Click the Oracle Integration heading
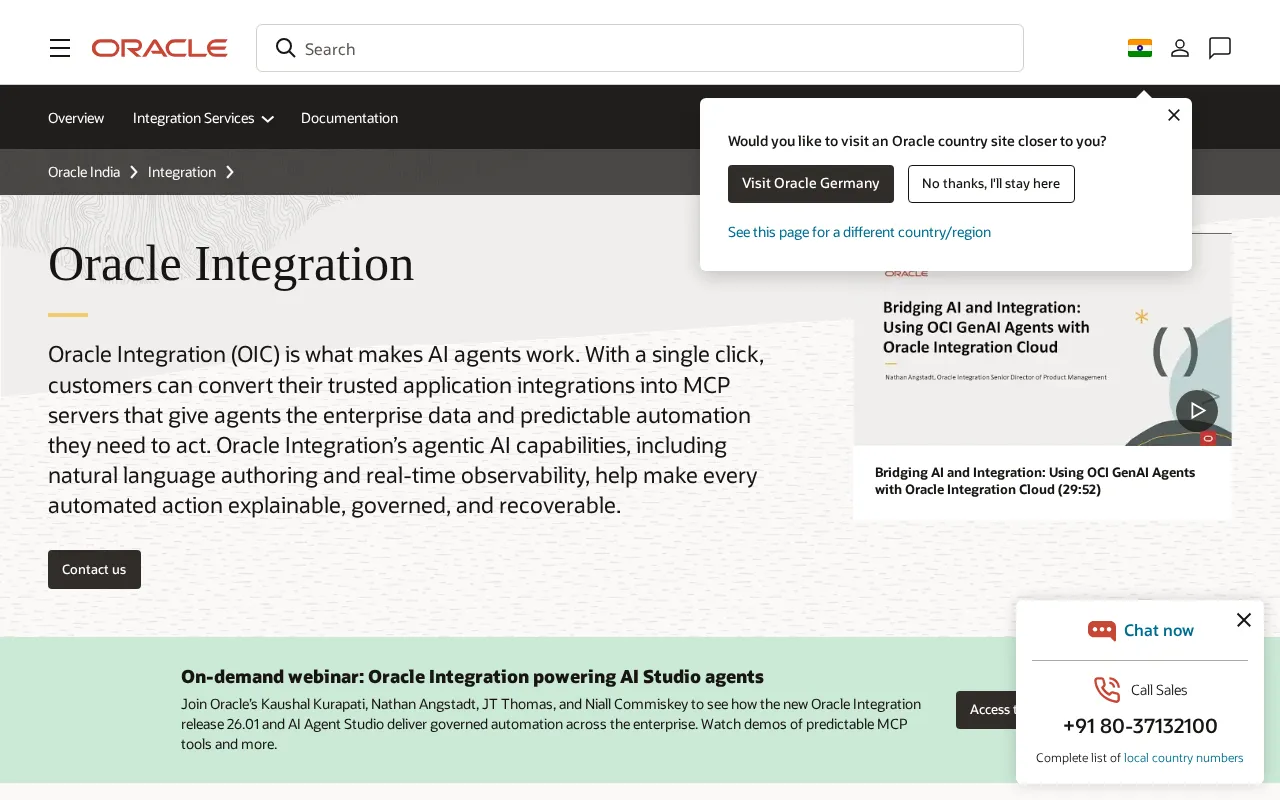 [x=231, y=264]
